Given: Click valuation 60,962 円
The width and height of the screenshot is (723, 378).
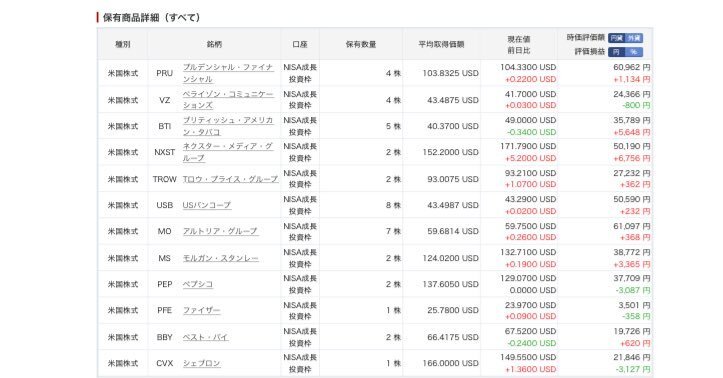Looking at the screenshot, I should [631, 67].
